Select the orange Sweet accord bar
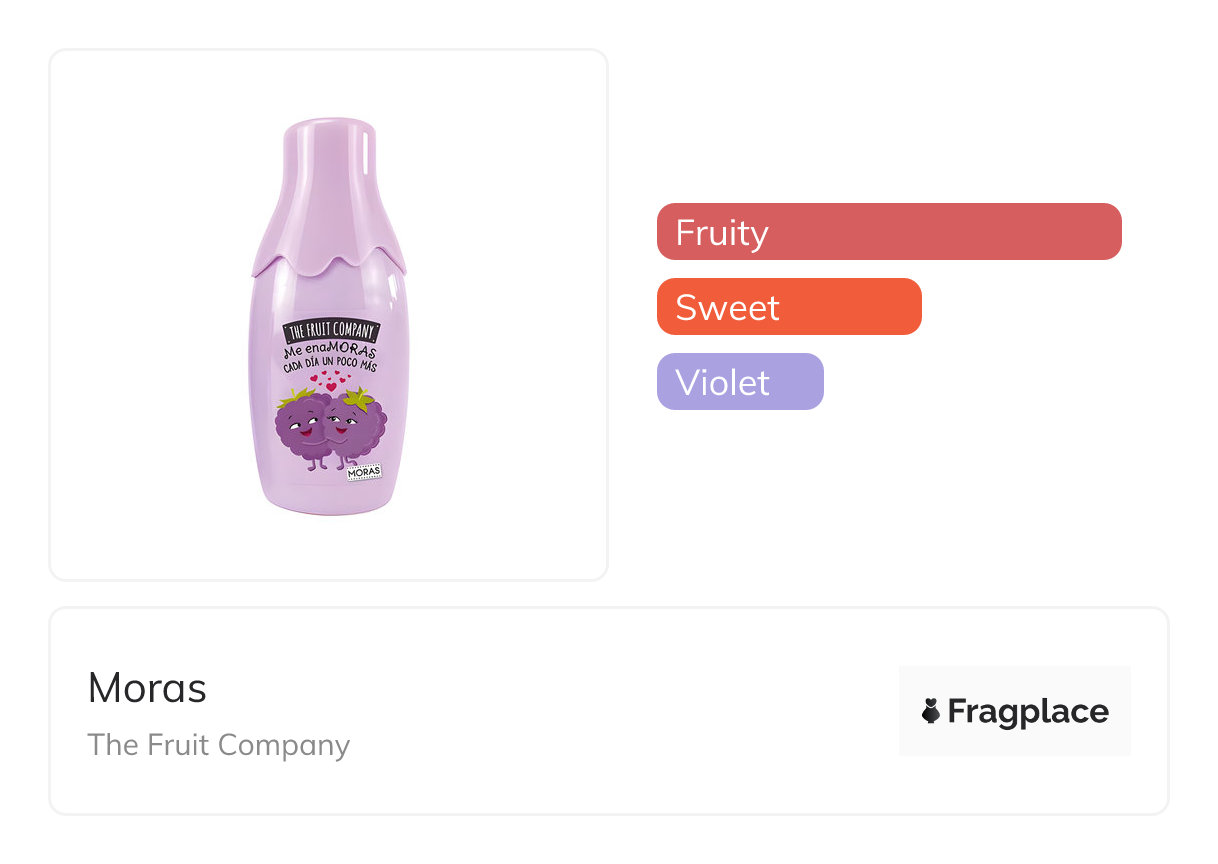 point(789,306)
